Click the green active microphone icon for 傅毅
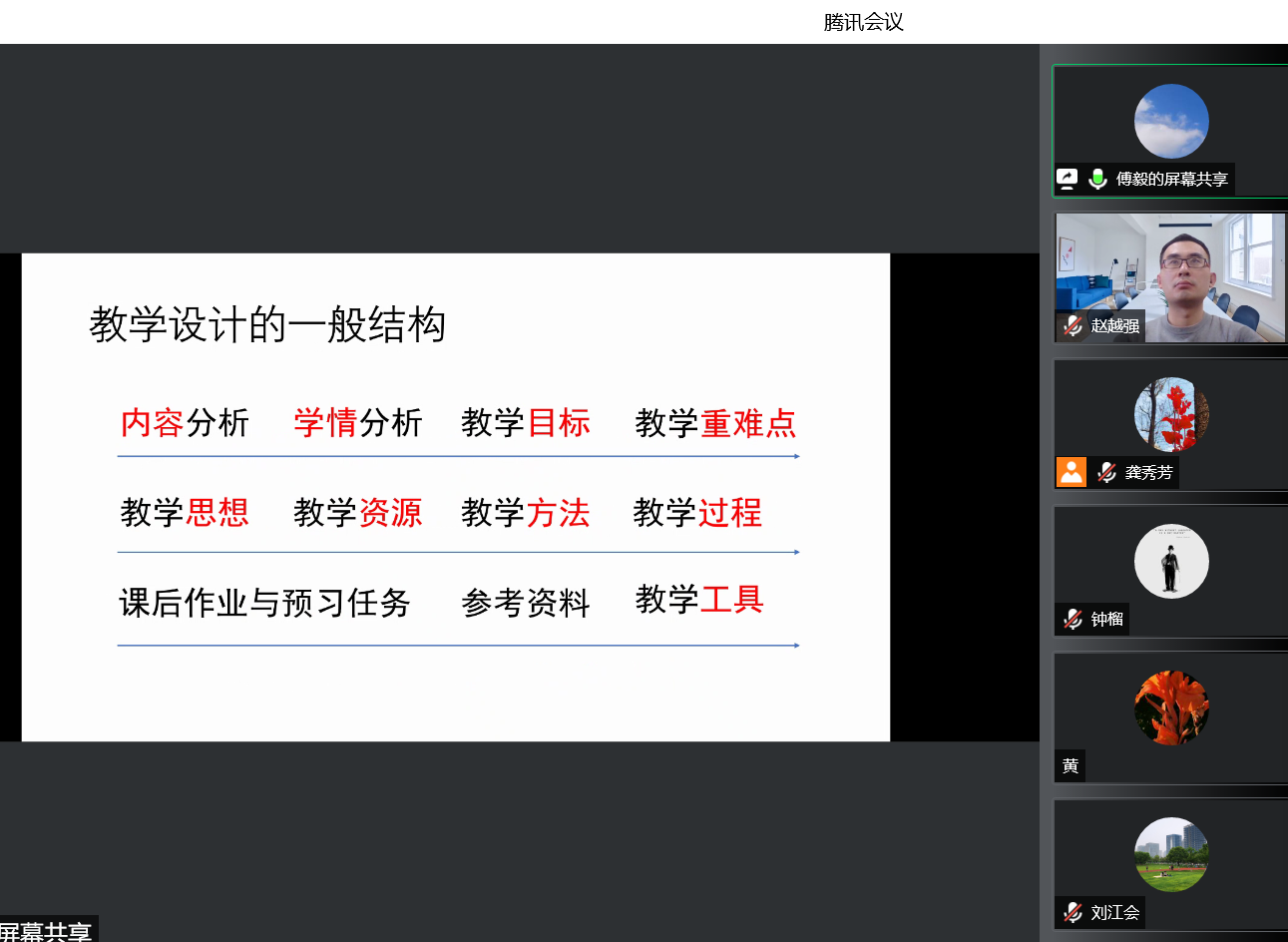The image size is (1288, 942). click(x=1097, y=179)
